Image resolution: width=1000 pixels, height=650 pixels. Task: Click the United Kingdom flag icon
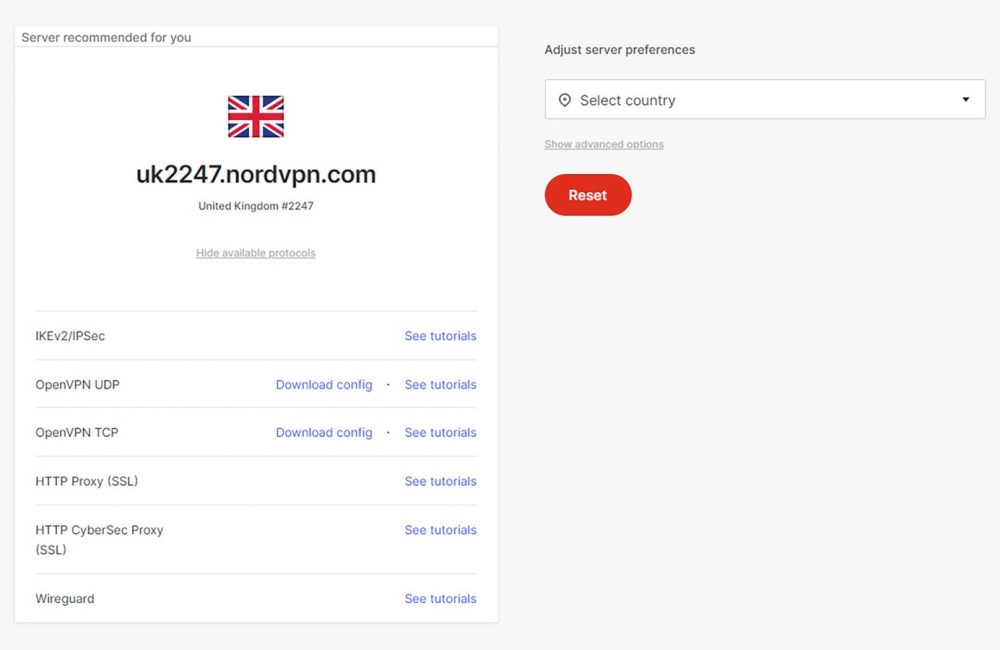[x=256, y=116]
